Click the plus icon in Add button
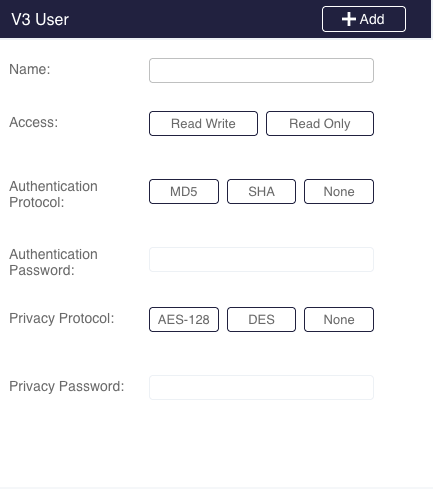 click(349, 19)
